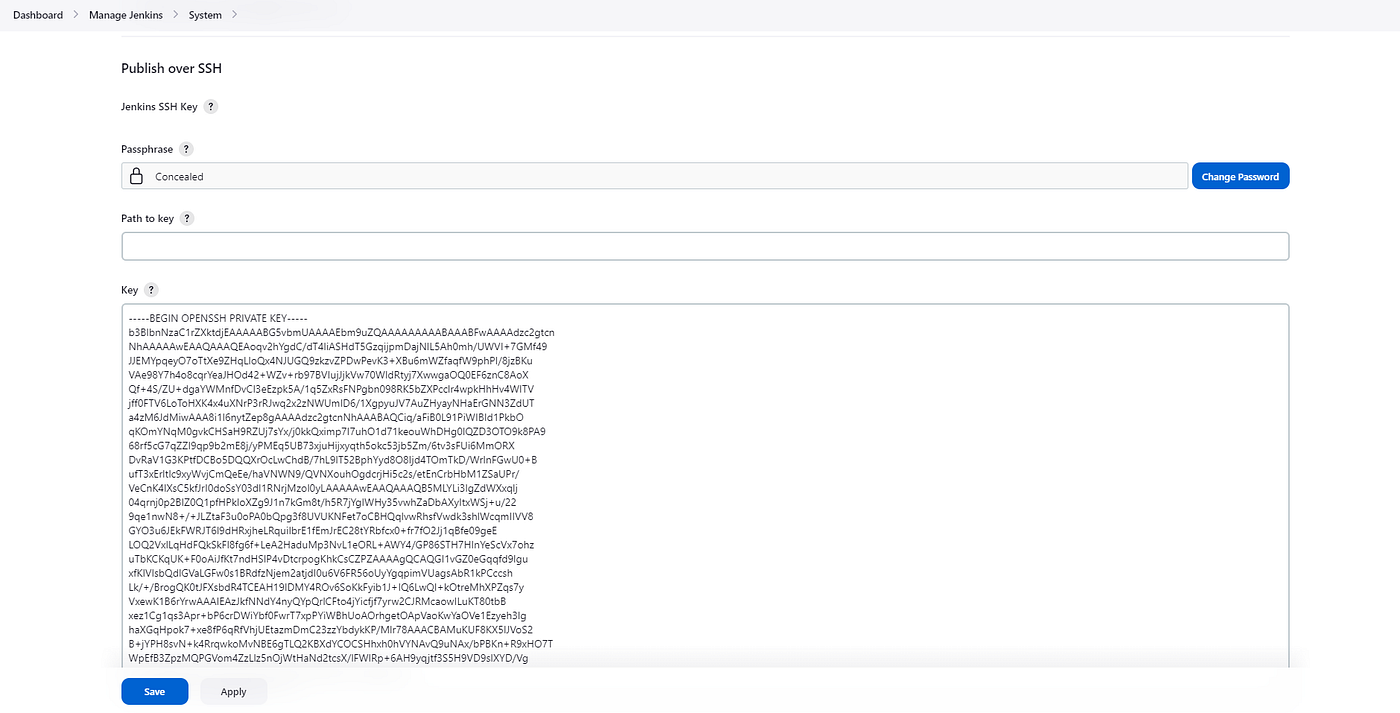Image resolution: width=1400 pixels, height=713 pixels.
Task: Click key line starting with 68rf5cG7qZZI9qp9b2mE8j
Action: pos(322,445)
